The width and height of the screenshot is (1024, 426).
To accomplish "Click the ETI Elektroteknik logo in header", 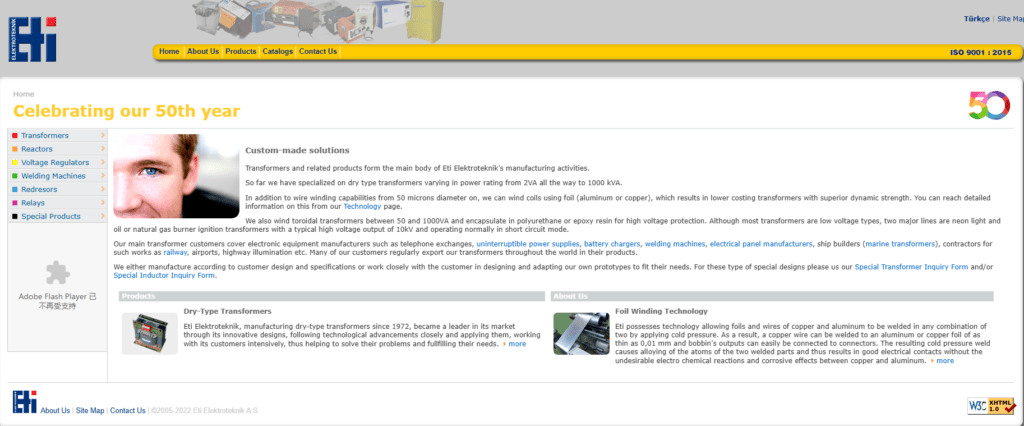I will pyautogui.click(x=33, y=39).
